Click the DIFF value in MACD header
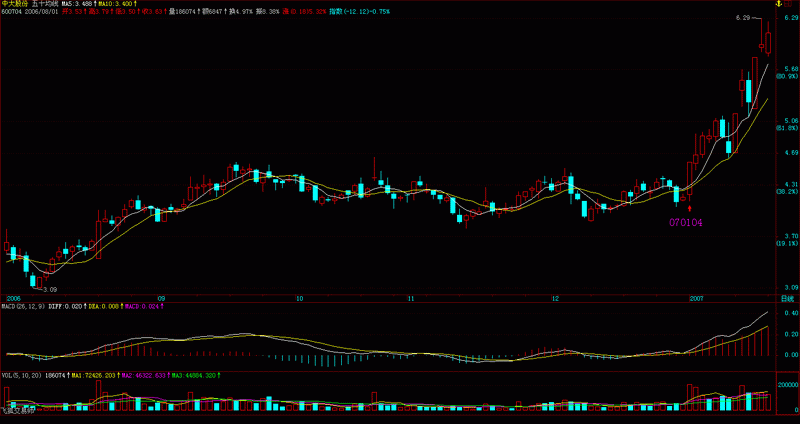Image resolution: width=800 pixels, height=424 pixels. tap(67, 306)
